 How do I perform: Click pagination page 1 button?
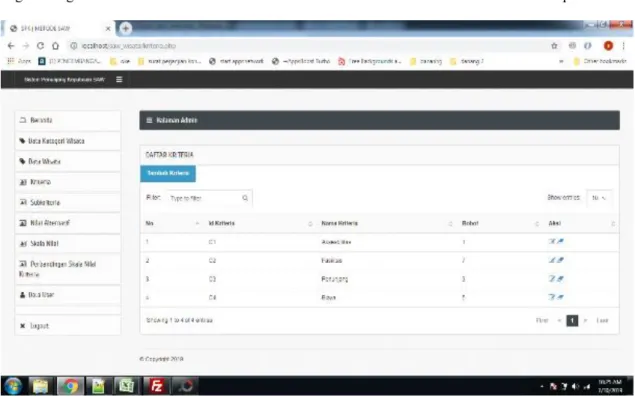point(572,320)
